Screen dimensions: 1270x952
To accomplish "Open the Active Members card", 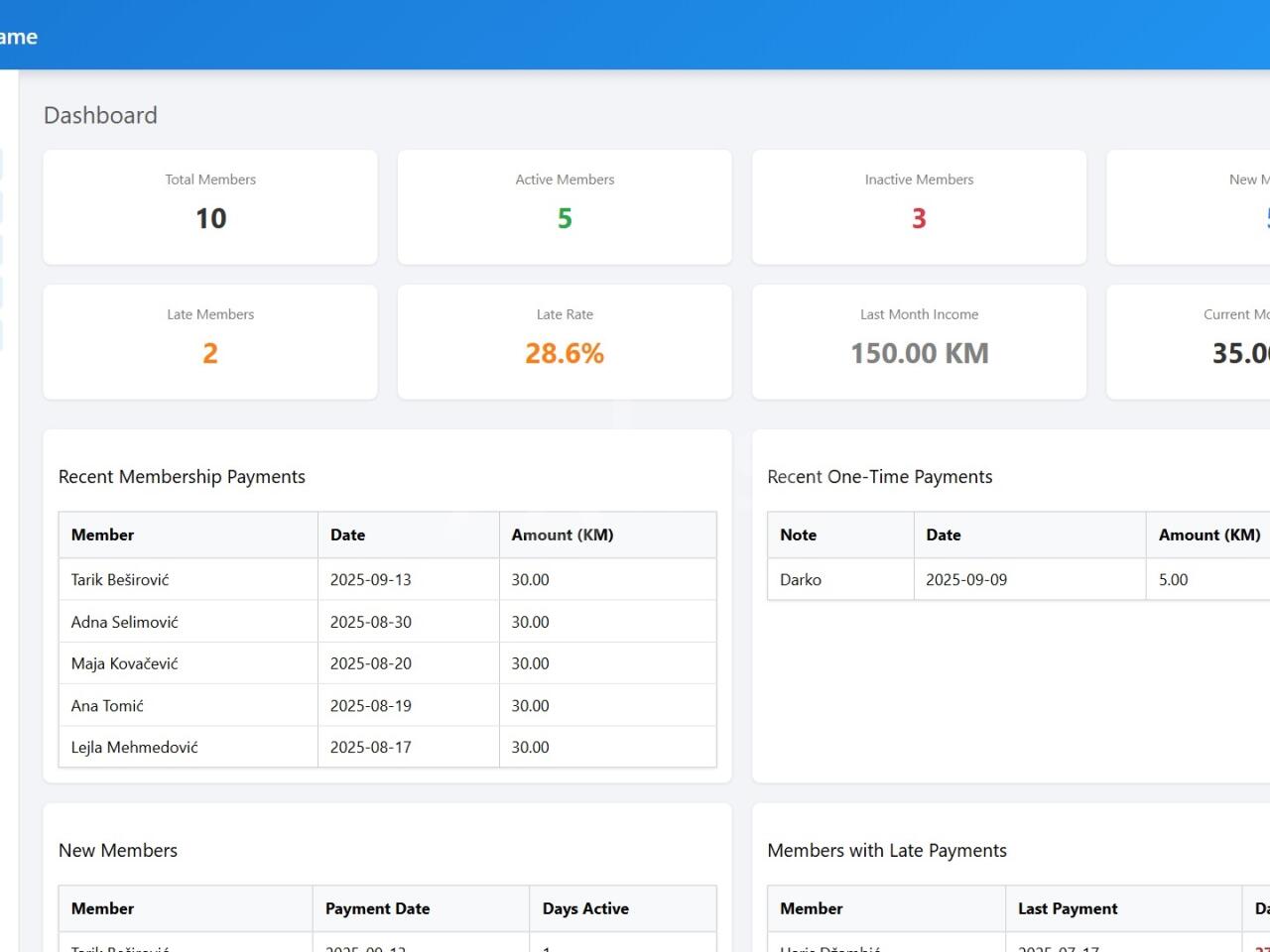I will (x=565, y=207).
